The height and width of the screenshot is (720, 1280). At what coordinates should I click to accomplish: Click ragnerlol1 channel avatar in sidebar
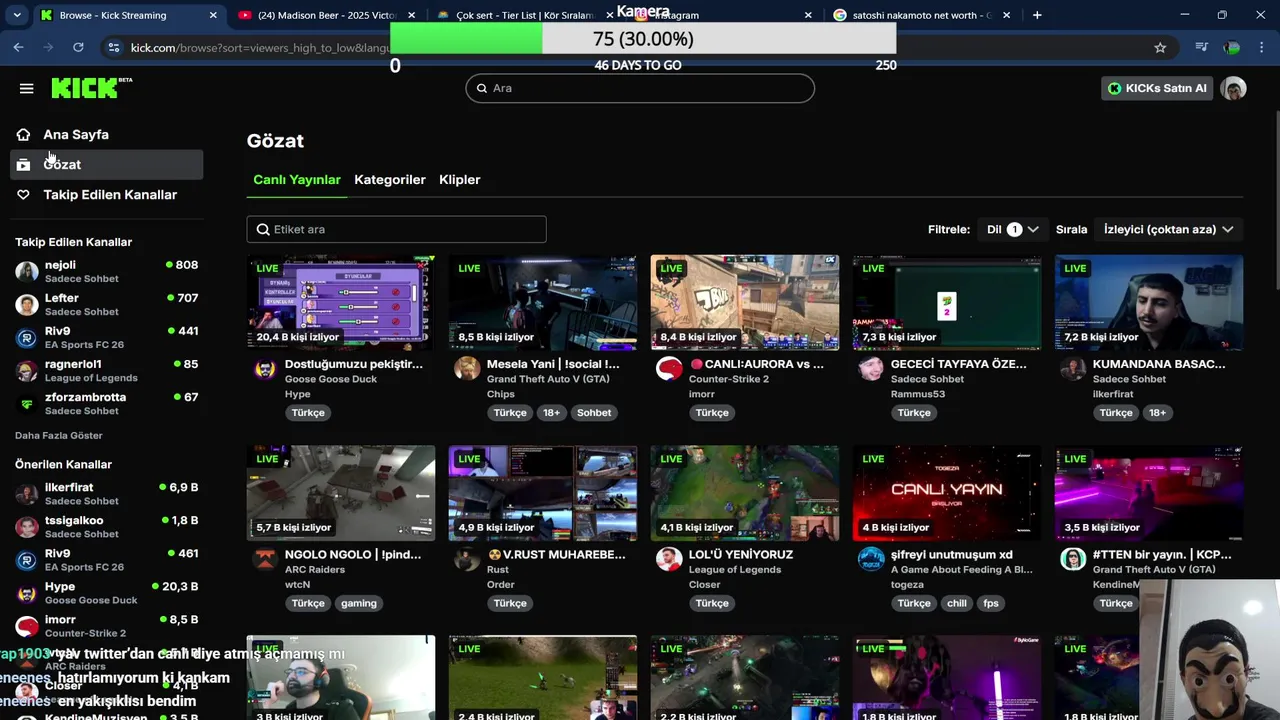coord(27,370)
